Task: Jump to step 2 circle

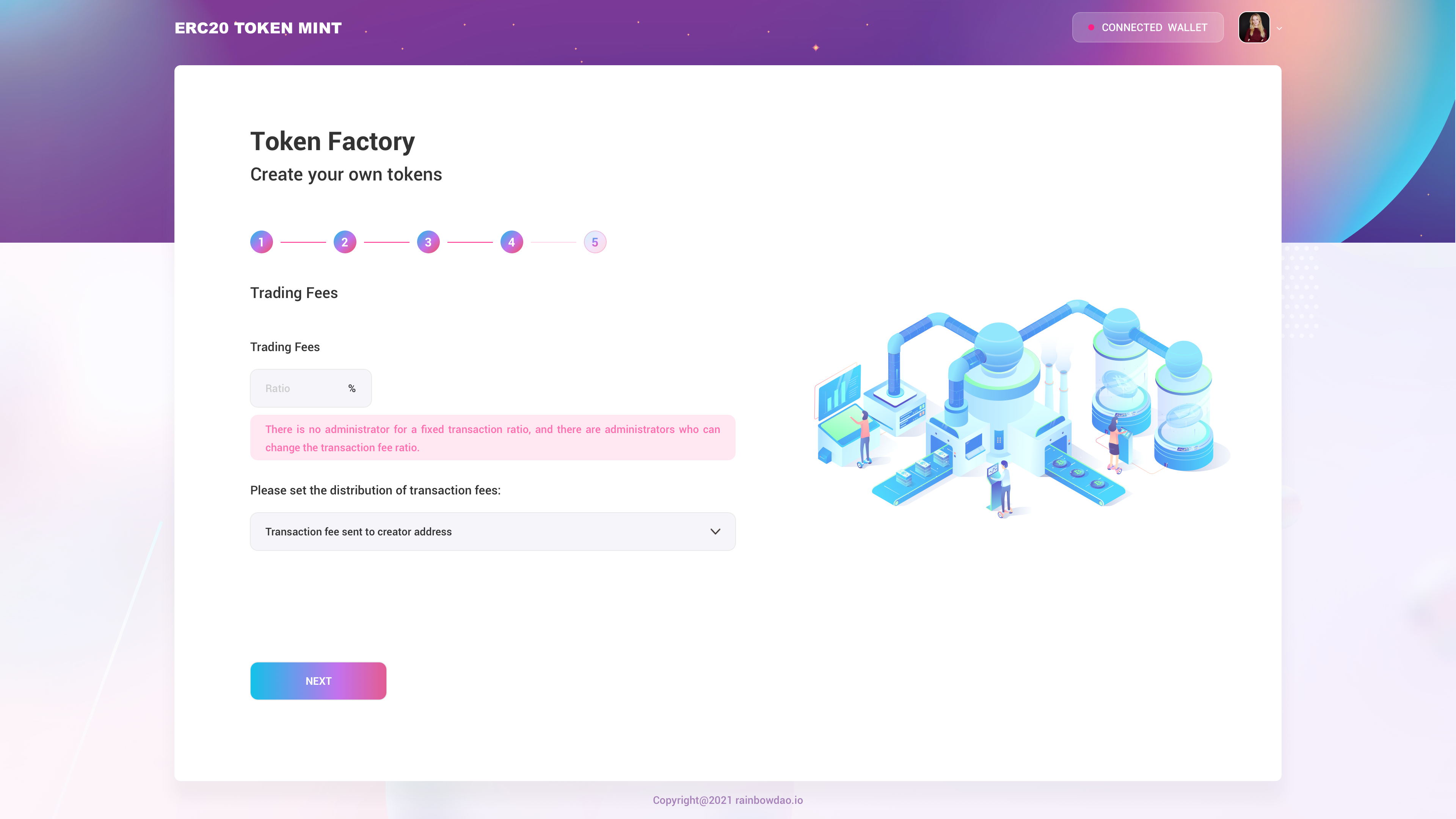Action: (345, 242)
